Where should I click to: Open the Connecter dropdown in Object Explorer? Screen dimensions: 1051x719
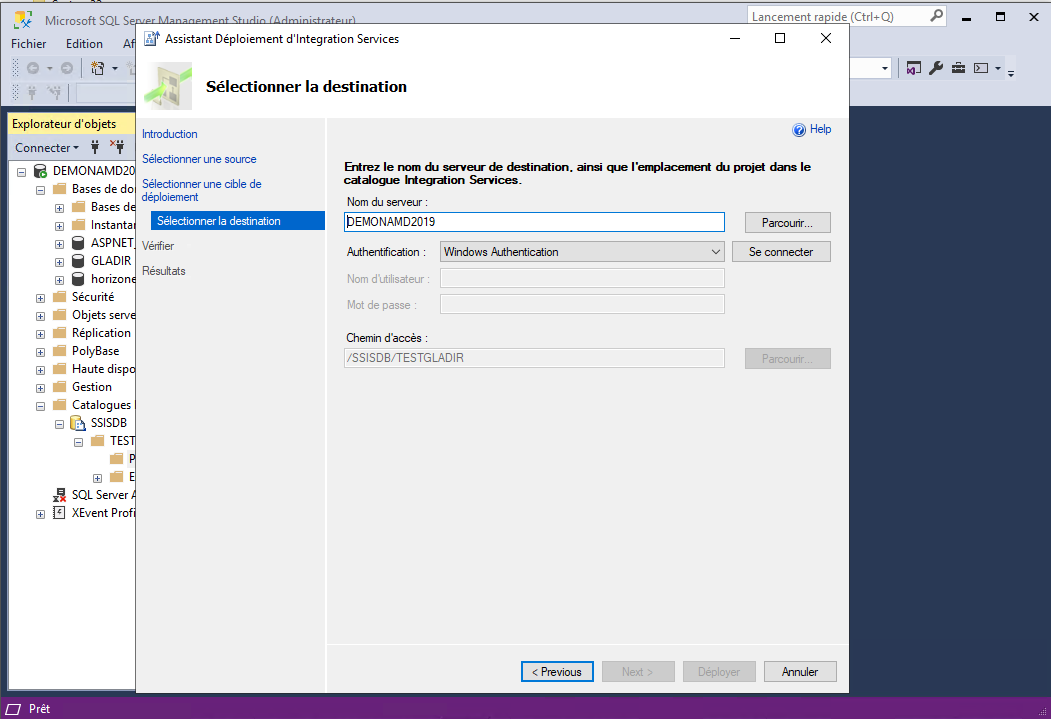click(x=47, y=147)
